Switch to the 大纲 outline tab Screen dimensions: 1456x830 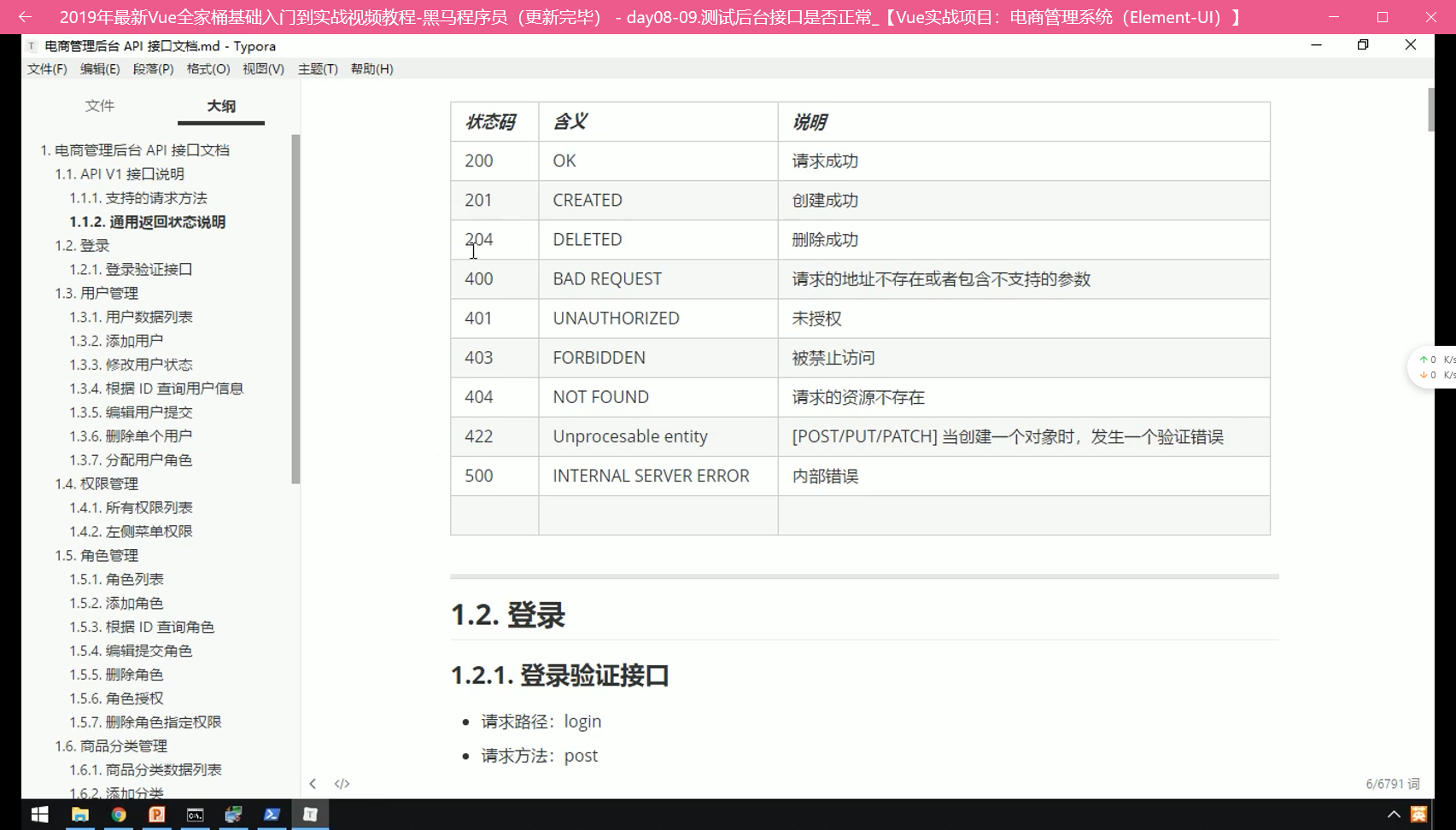point(221,106)
